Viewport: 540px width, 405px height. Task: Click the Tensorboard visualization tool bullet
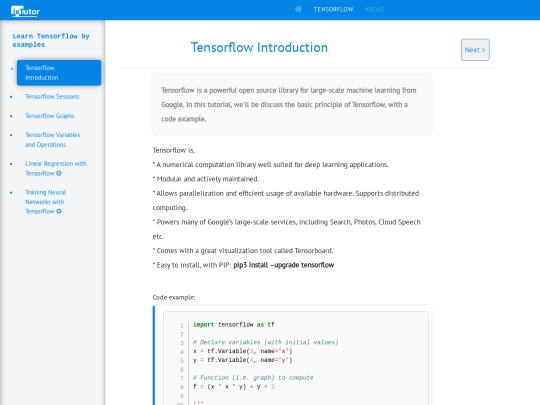pos(243,250)
